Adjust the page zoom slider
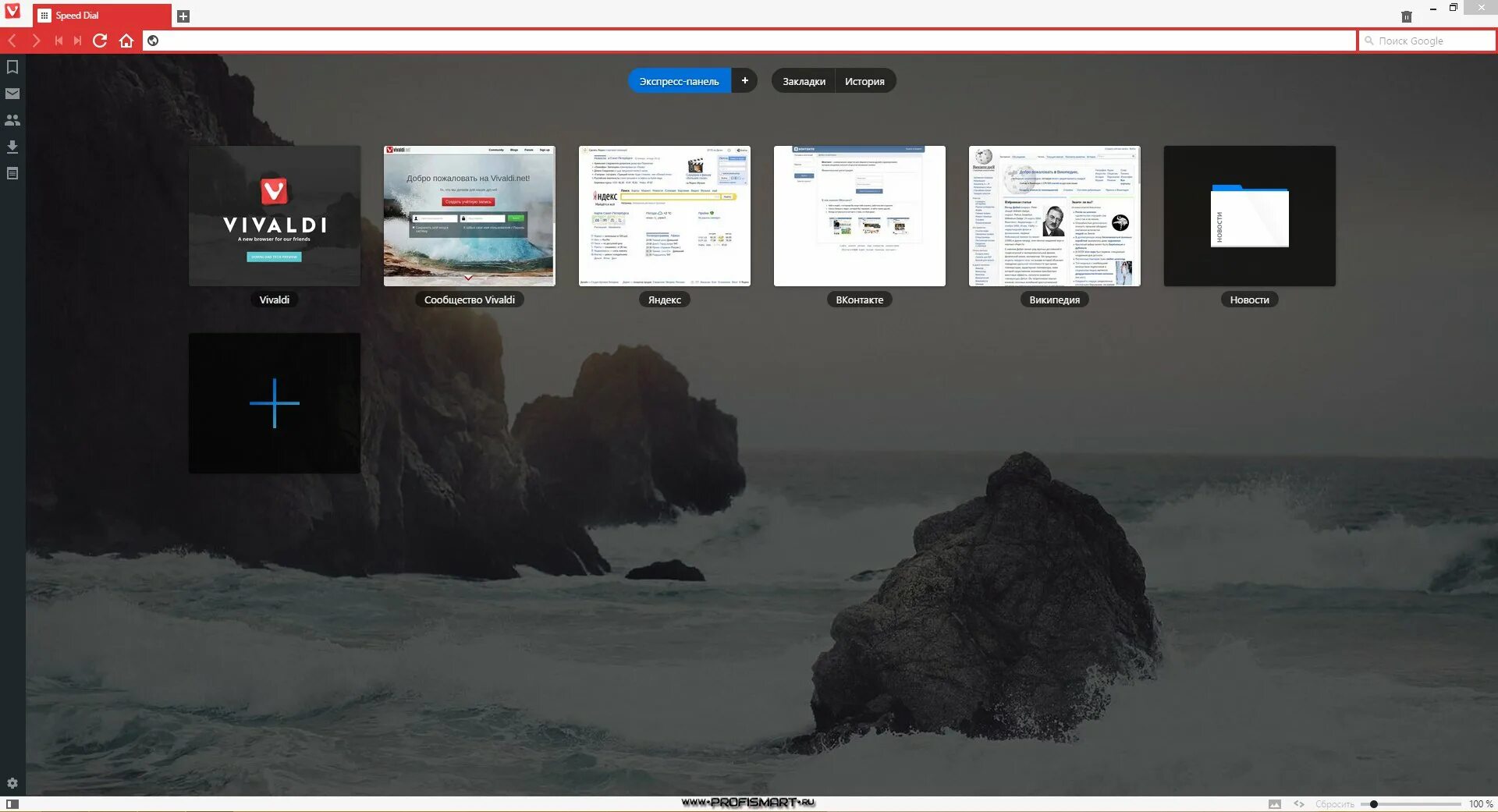Screen dimensions: 1498x812 tap(1411, 804)
